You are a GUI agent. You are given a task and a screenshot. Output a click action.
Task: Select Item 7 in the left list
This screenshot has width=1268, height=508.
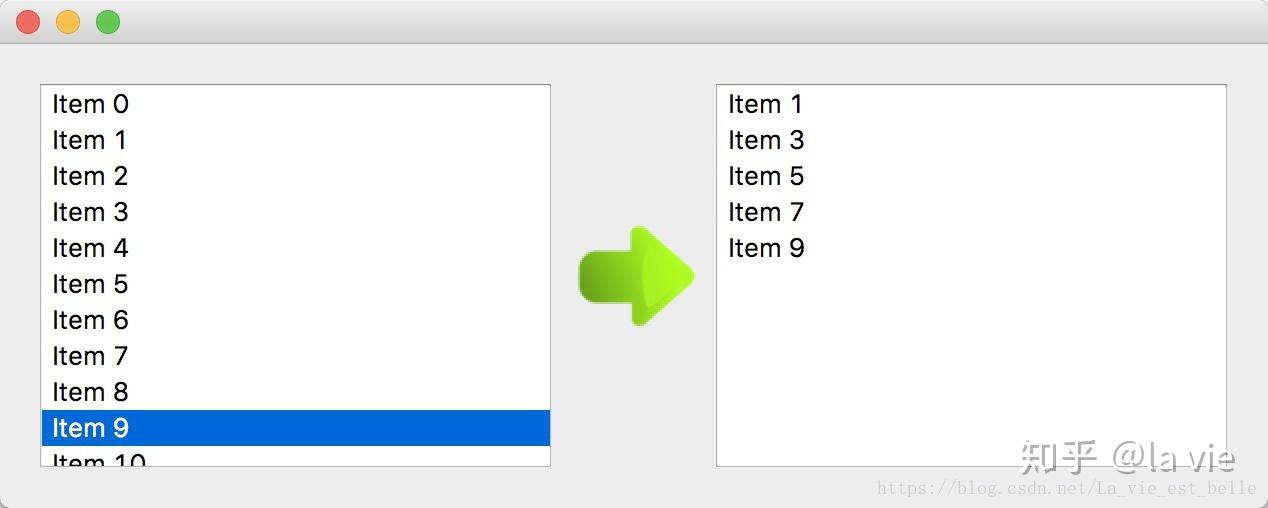pos(90,356)
